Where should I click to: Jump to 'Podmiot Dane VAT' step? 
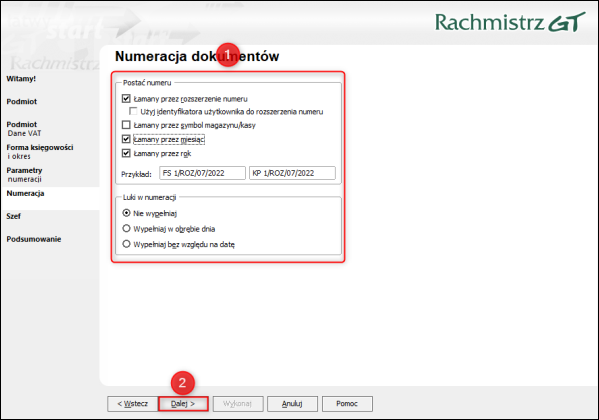[x=24, y=129]
